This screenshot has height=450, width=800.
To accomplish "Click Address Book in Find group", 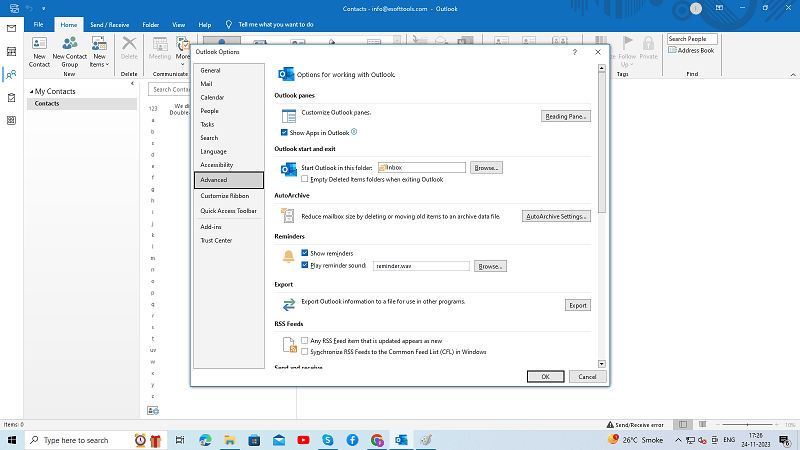I will [691, 50].
